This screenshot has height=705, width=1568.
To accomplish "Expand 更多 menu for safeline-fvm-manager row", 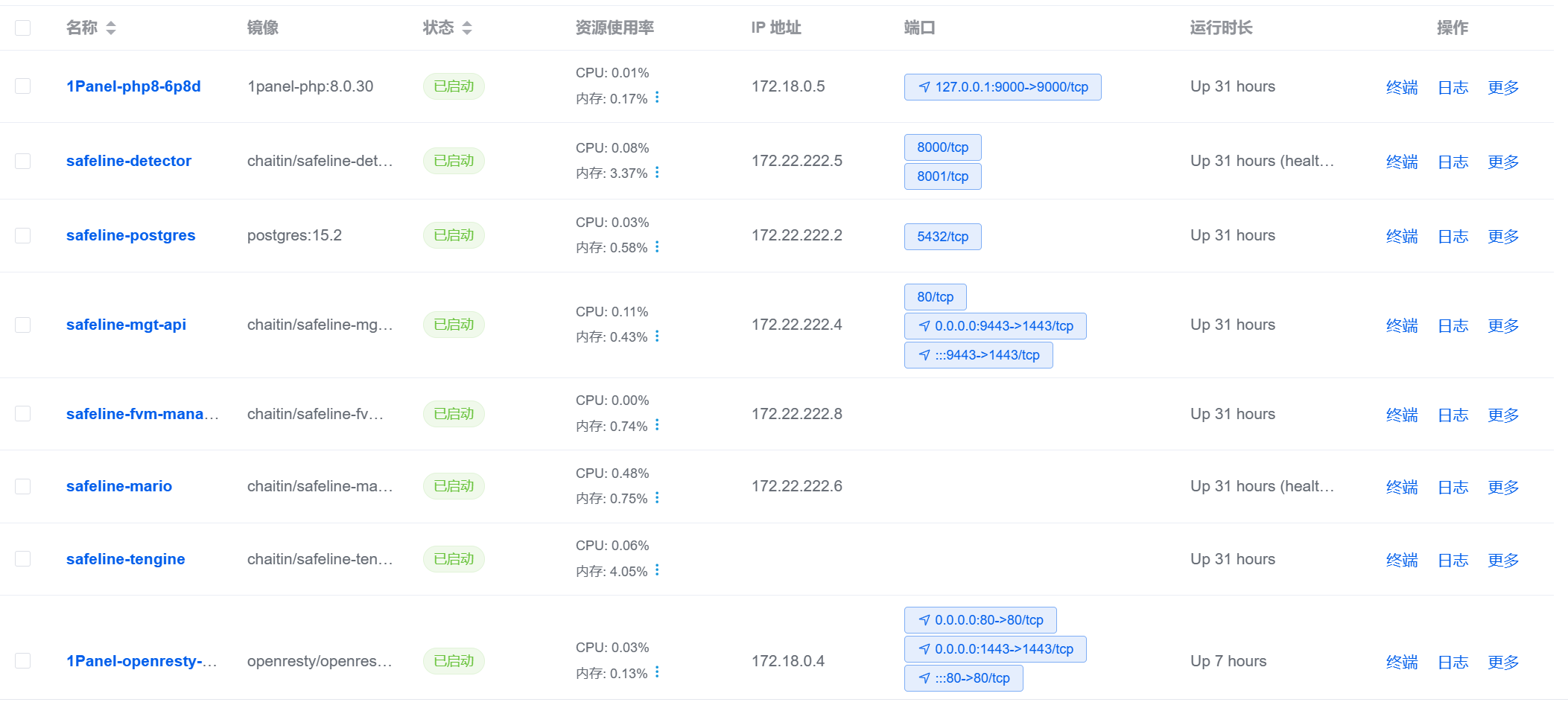I will coord(1503,415).
